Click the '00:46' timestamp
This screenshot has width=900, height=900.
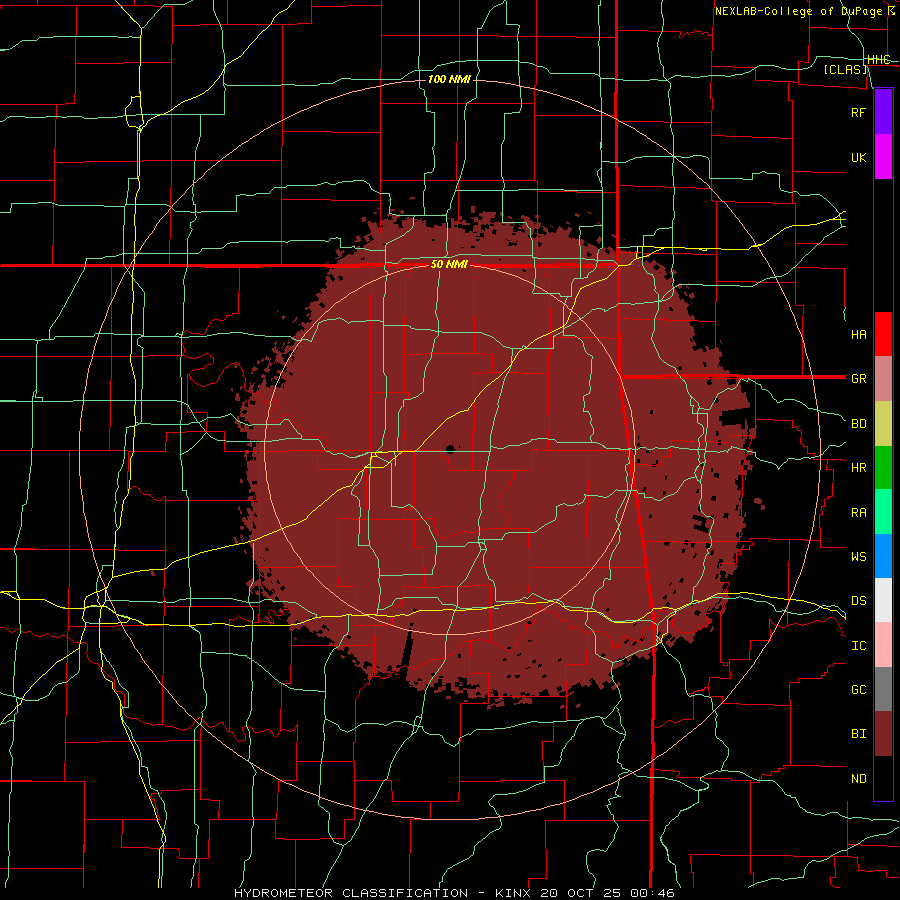tap(652, 893)
